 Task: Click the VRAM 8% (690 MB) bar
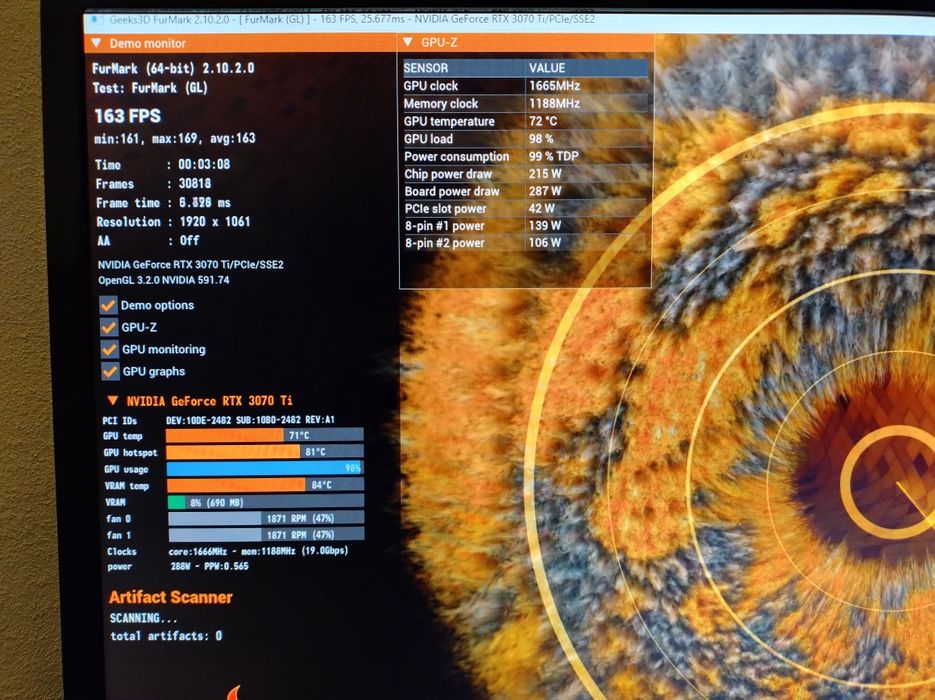click(x=265, y=502)
